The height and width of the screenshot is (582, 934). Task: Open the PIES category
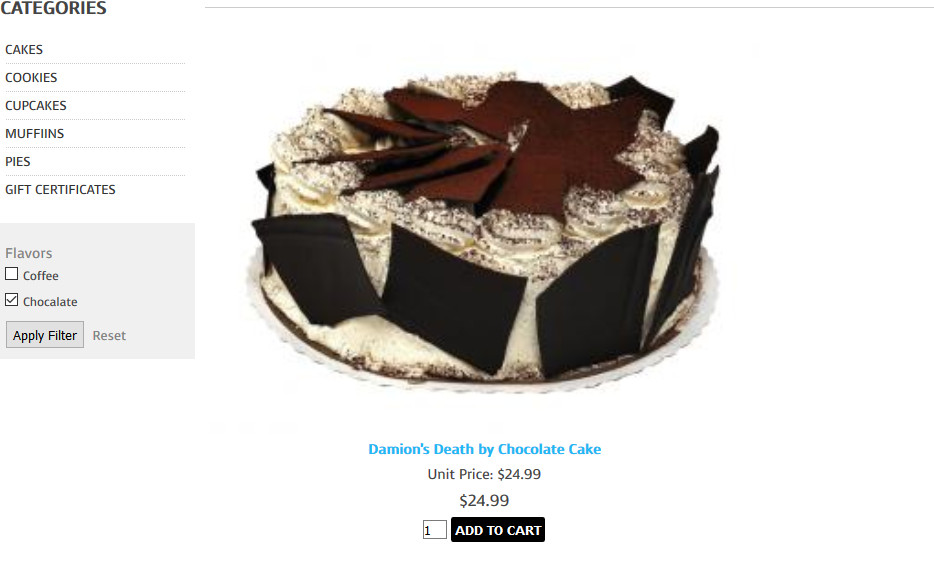tap(18, 161)
